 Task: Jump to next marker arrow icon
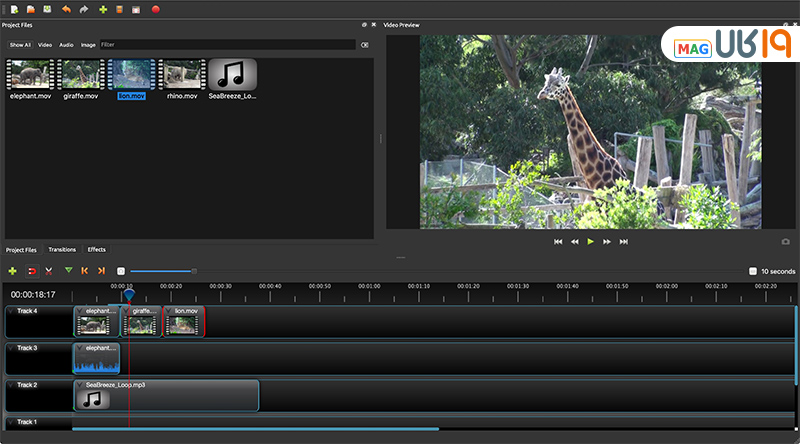click(101, 271)
